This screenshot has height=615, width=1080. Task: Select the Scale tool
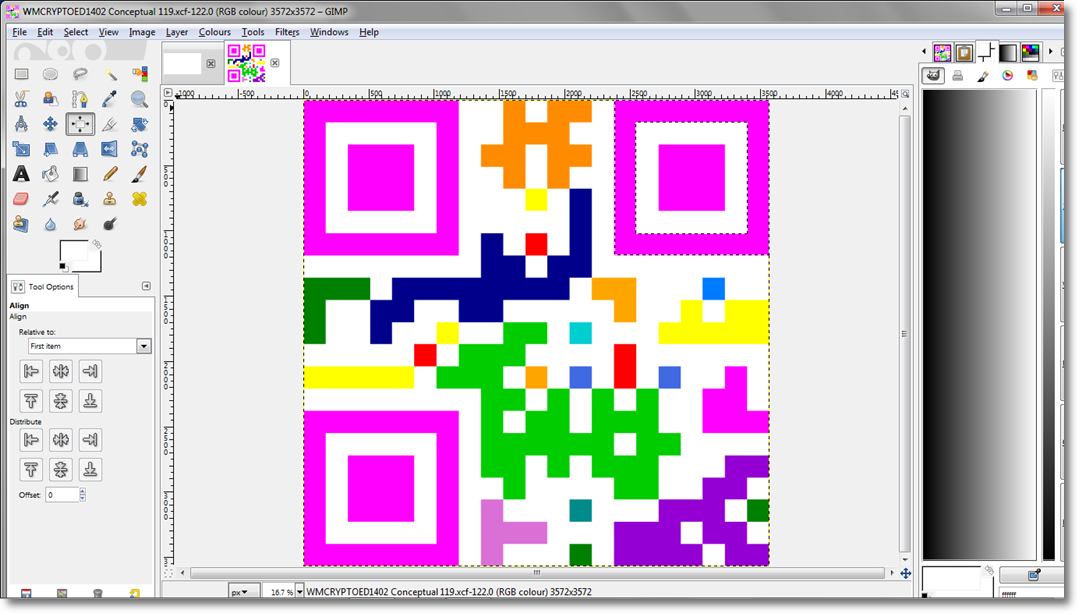[21, 149]
